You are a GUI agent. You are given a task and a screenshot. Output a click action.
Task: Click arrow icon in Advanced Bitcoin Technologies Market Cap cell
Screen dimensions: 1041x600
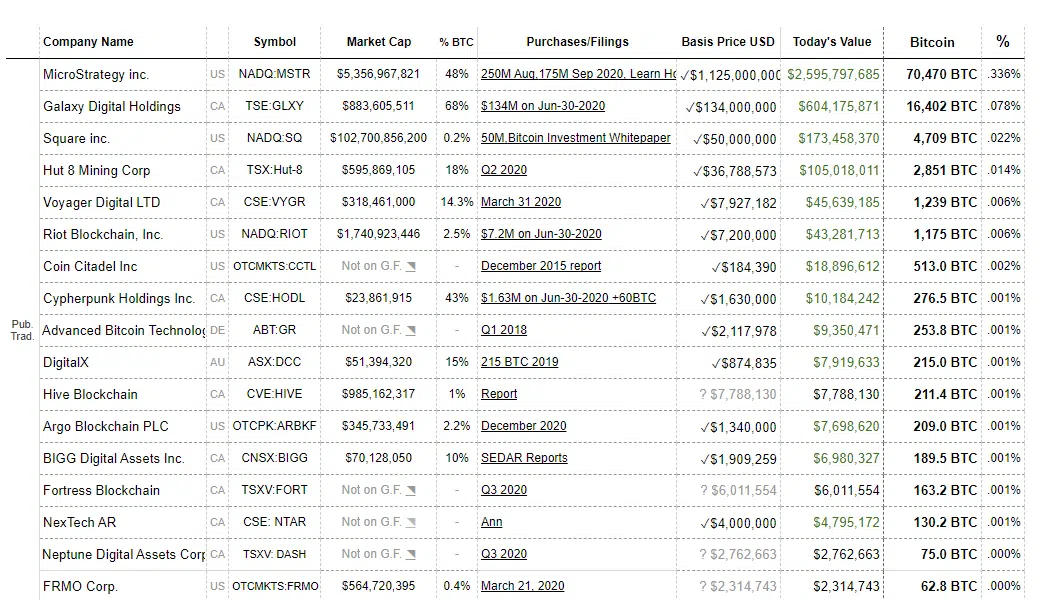(x=411, y=331)
